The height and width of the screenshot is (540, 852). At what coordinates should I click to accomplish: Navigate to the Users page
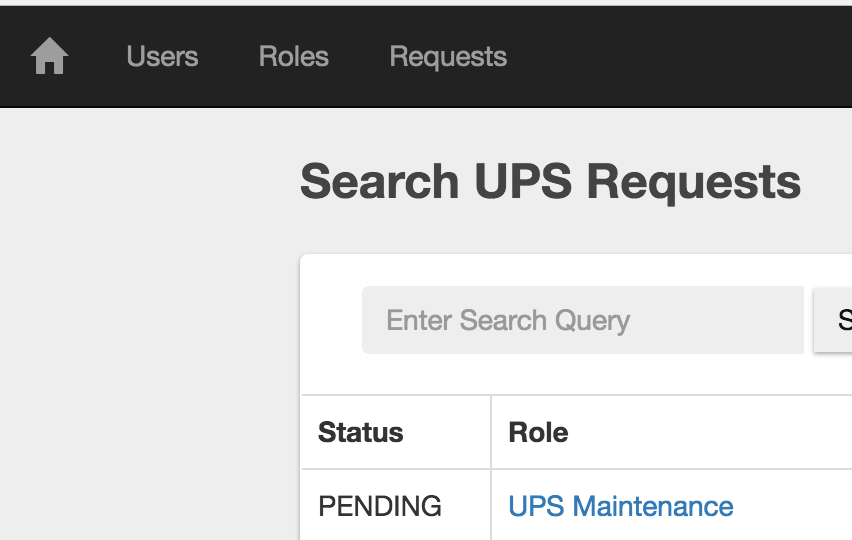point(162,56)
